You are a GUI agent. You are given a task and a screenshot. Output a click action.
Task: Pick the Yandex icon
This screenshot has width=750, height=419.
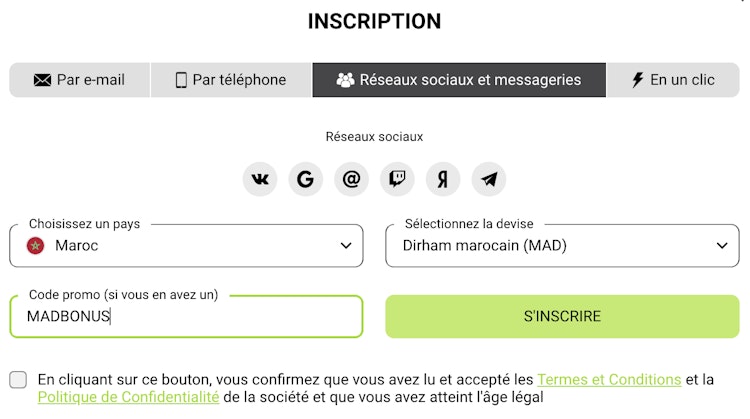pos(443,179)
